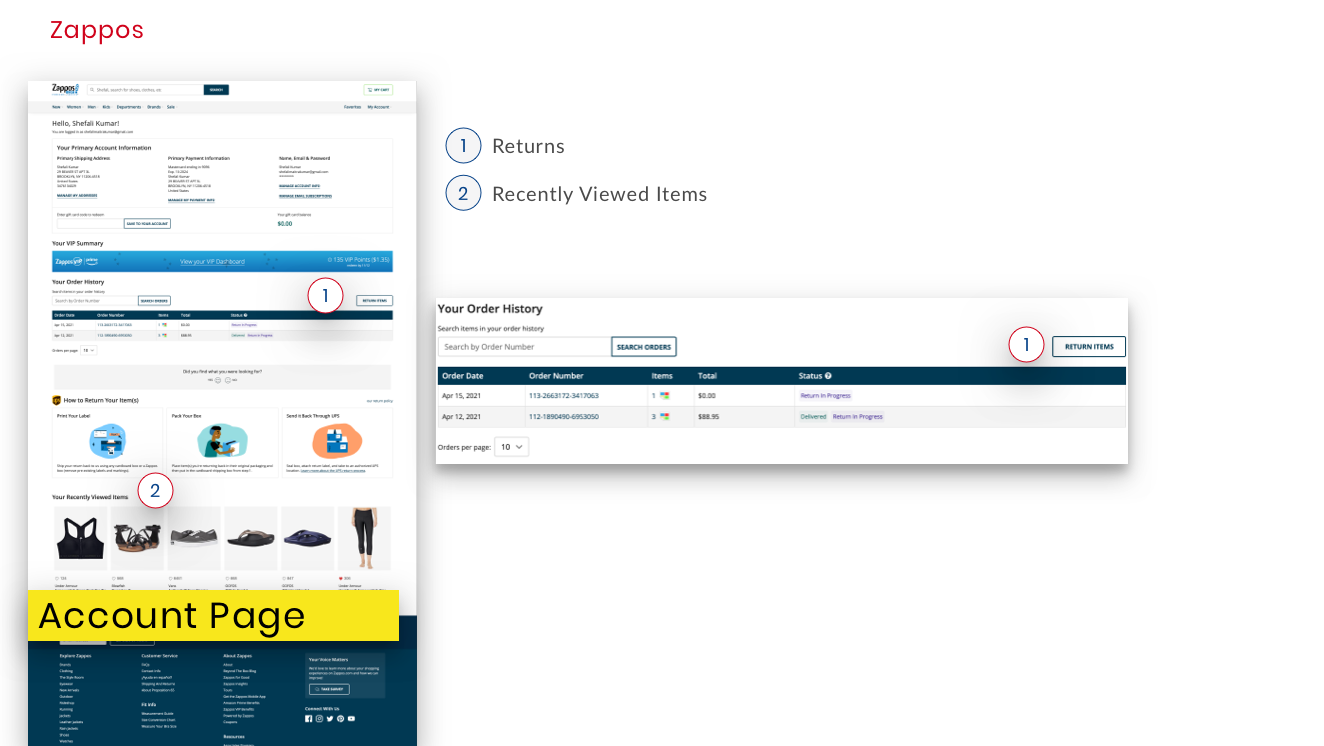Viewport: 1324px width, 746px height.
Task: Open the Kids navigation menu
Action: [106, 107]
